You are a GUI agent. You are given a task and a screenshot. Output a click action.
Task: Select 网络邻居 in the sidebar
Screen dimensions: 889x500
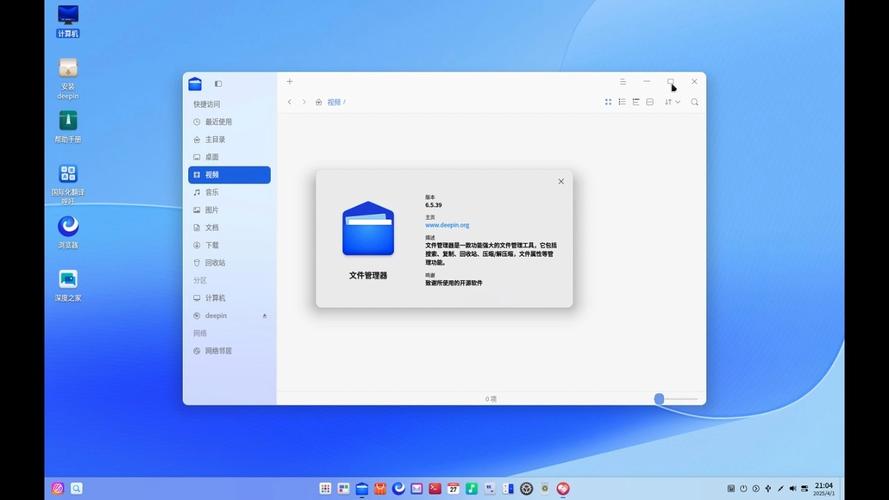(229, 351)
